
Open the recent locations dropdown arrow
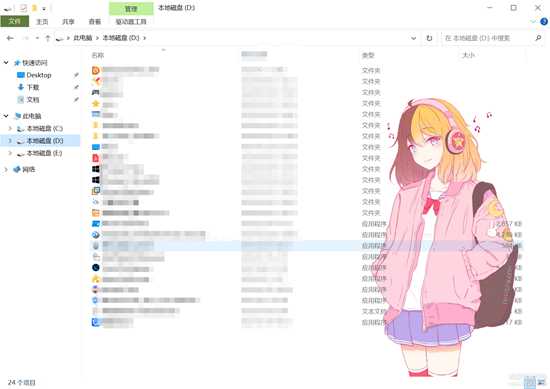pyautogui.click(x=37, y=38)
